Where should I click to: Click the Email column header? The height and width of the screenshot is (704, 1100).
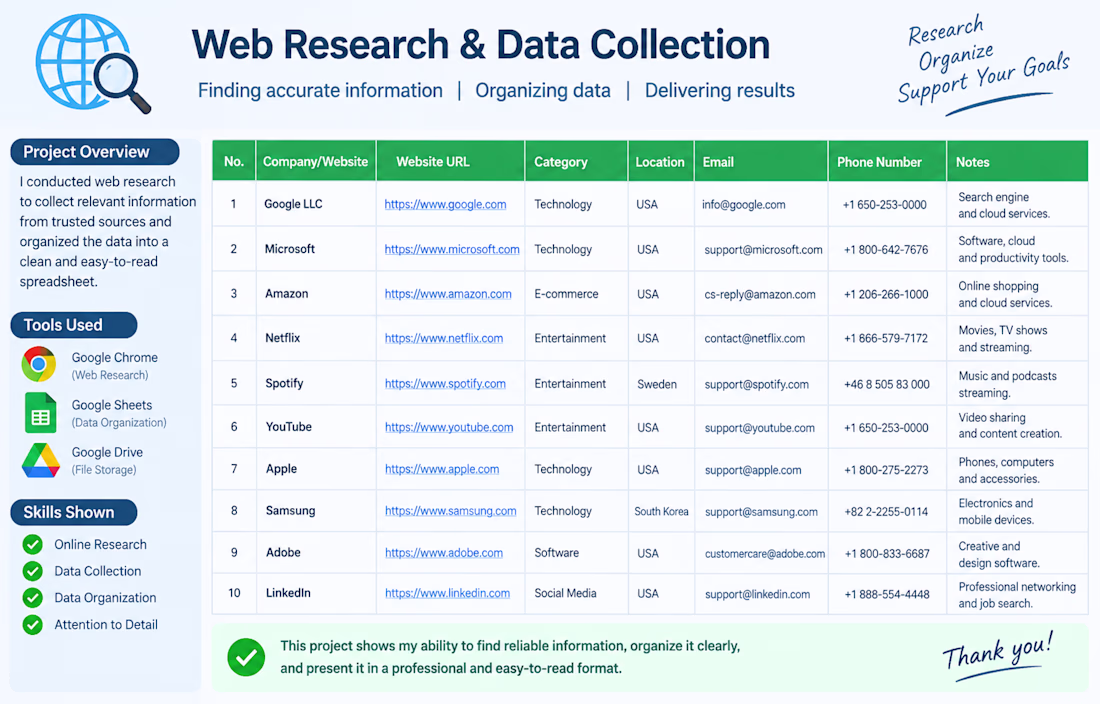pyautogui.click(x=761, y=161)
